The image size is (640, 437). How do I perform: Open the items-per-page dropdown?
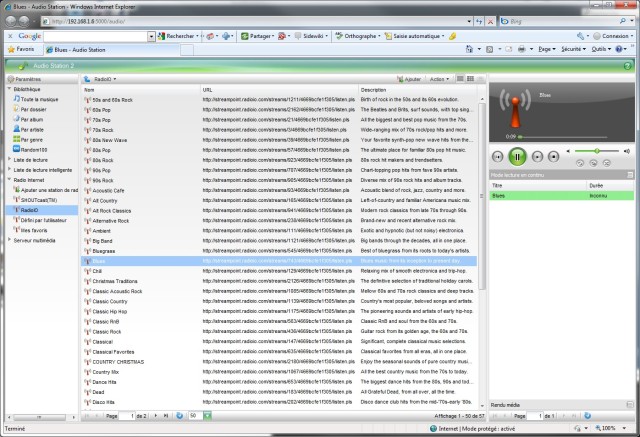pos(207,416)
